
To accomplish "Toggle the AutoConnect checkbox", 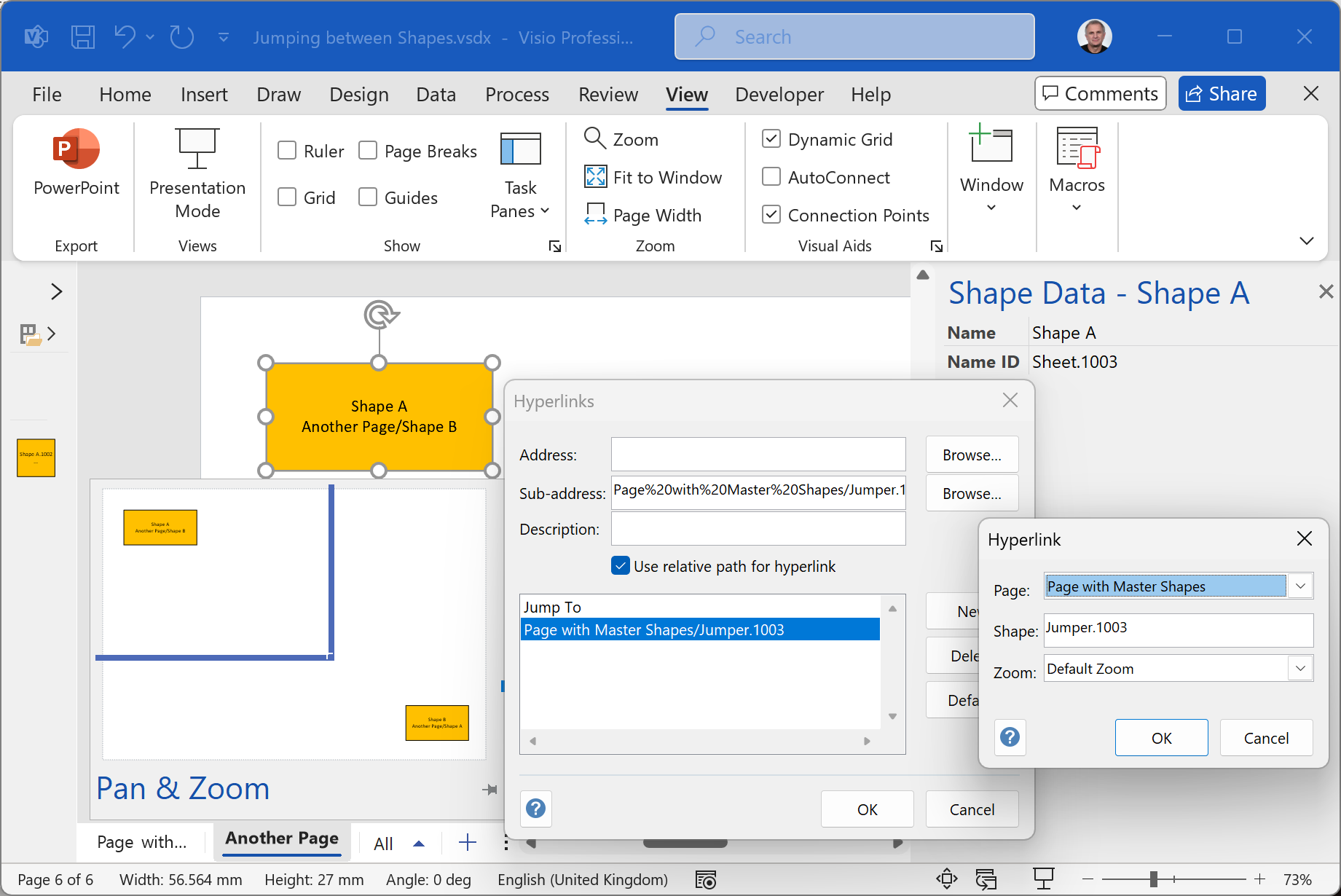I will coord(771,177).
